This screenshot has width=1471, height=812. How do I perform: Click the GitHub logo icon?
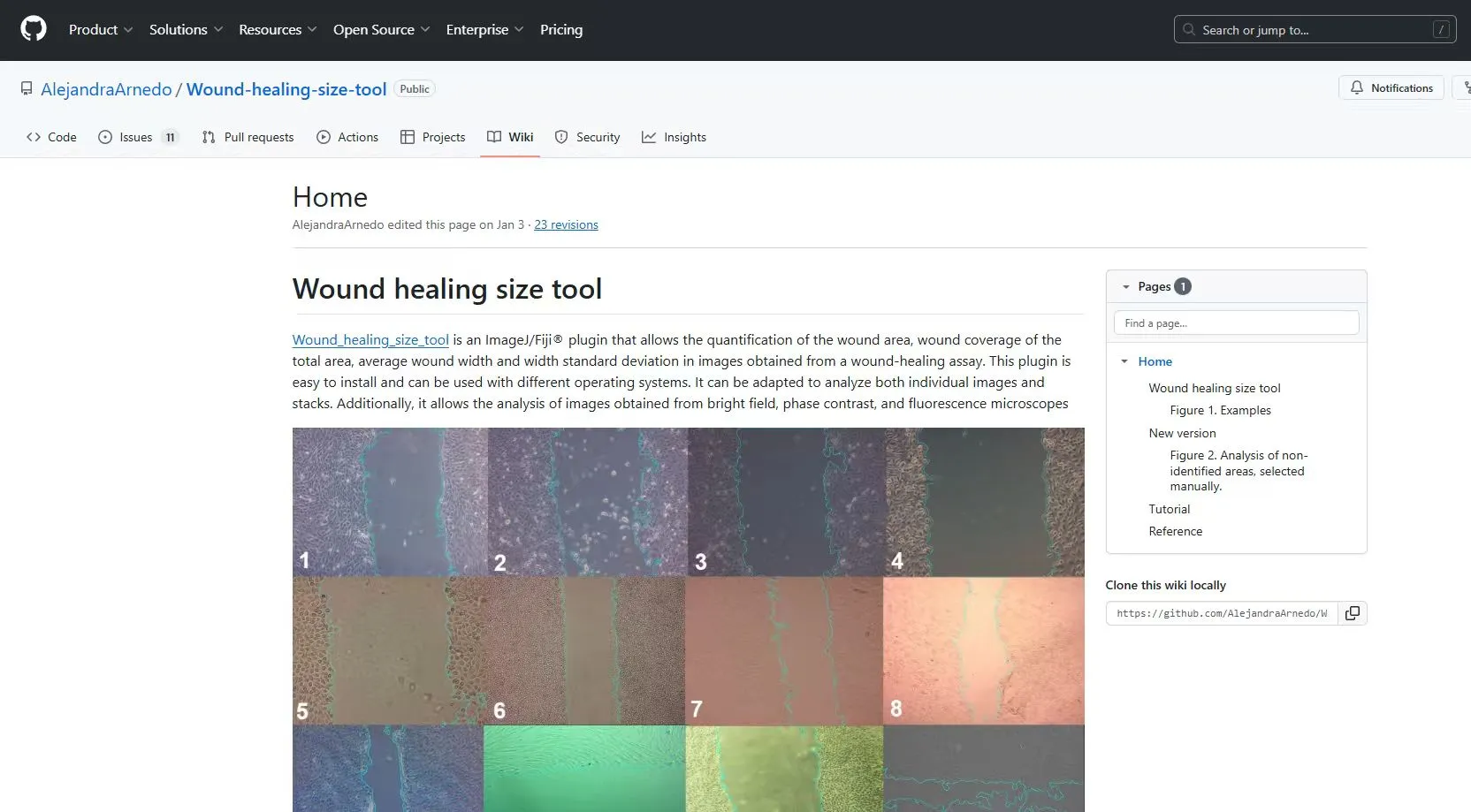coord(34,29)
